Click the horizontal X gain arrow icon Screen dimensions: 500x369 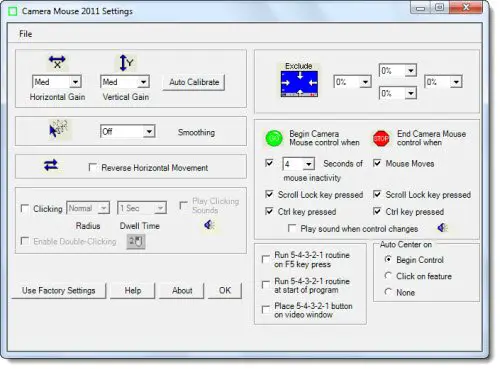click(x=57, y=62)
